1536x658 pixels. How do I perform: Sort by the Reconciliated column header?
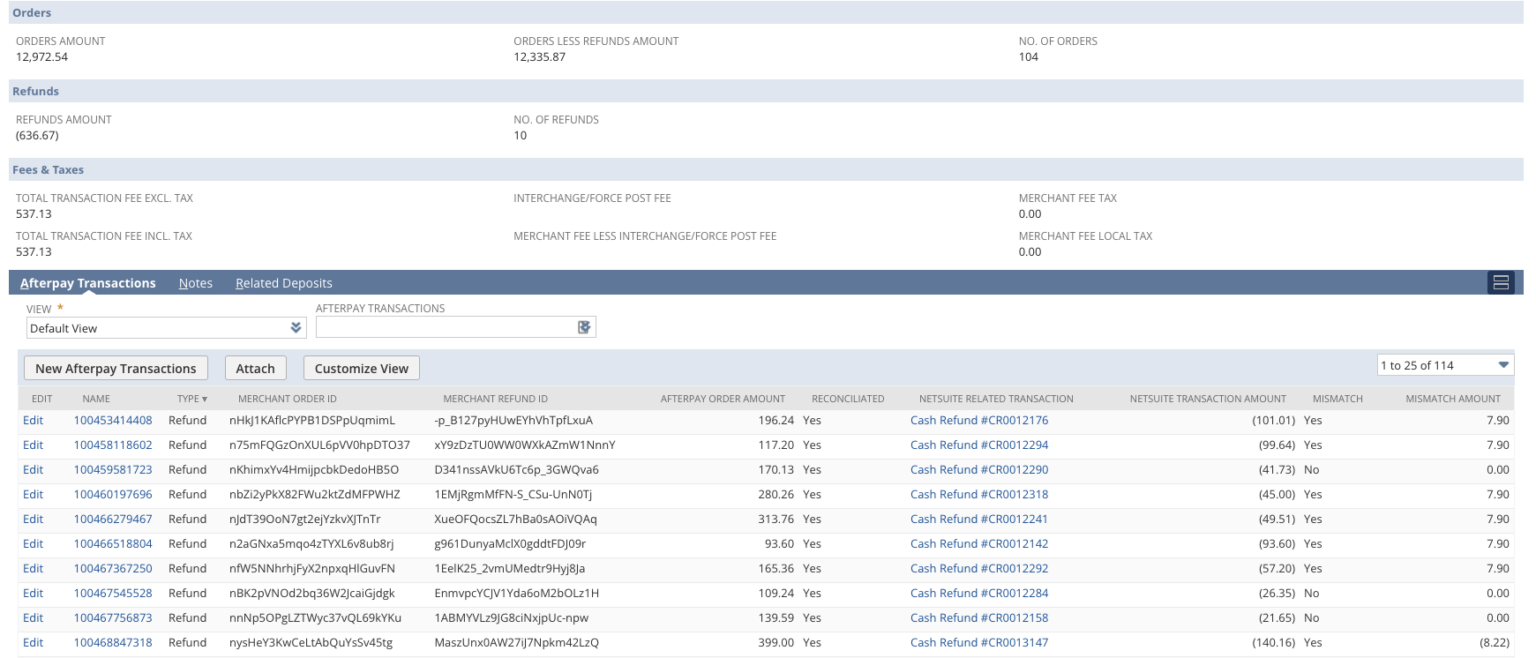pos(848,399)
